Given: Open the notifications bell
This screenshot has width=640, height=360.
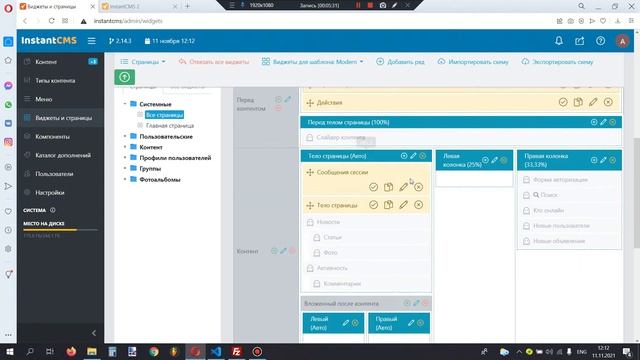Looking at the screenshot, I should pyautogui.click(x=559, y=41).
